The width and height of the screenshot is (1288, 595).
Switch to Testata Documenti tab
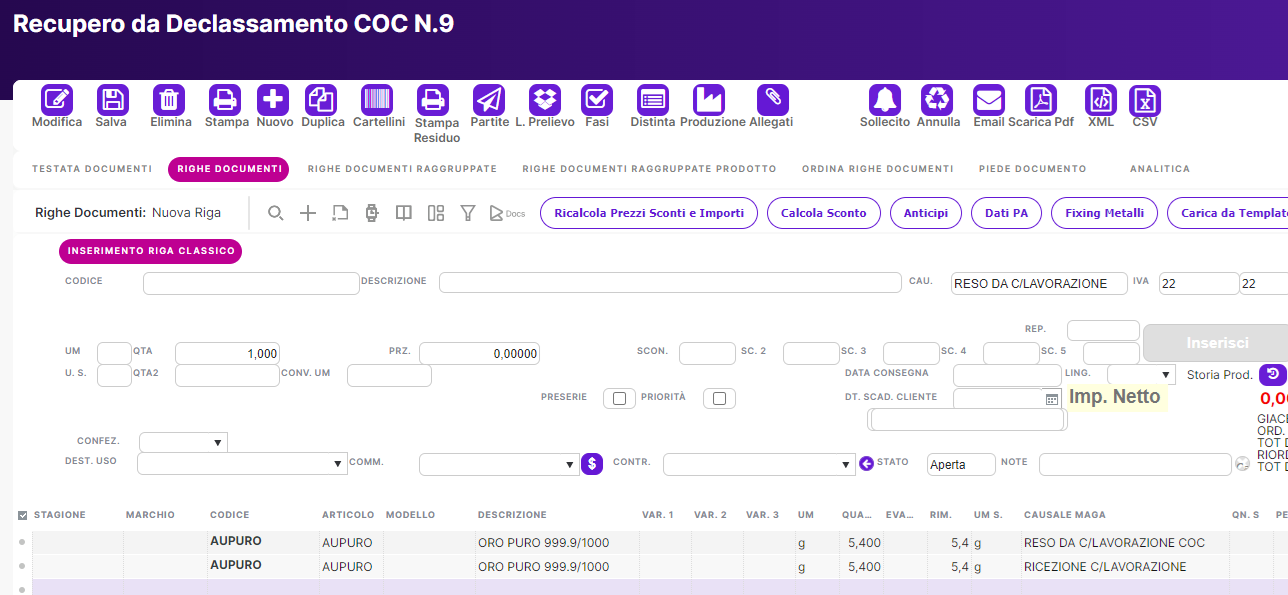click(92, 169)
